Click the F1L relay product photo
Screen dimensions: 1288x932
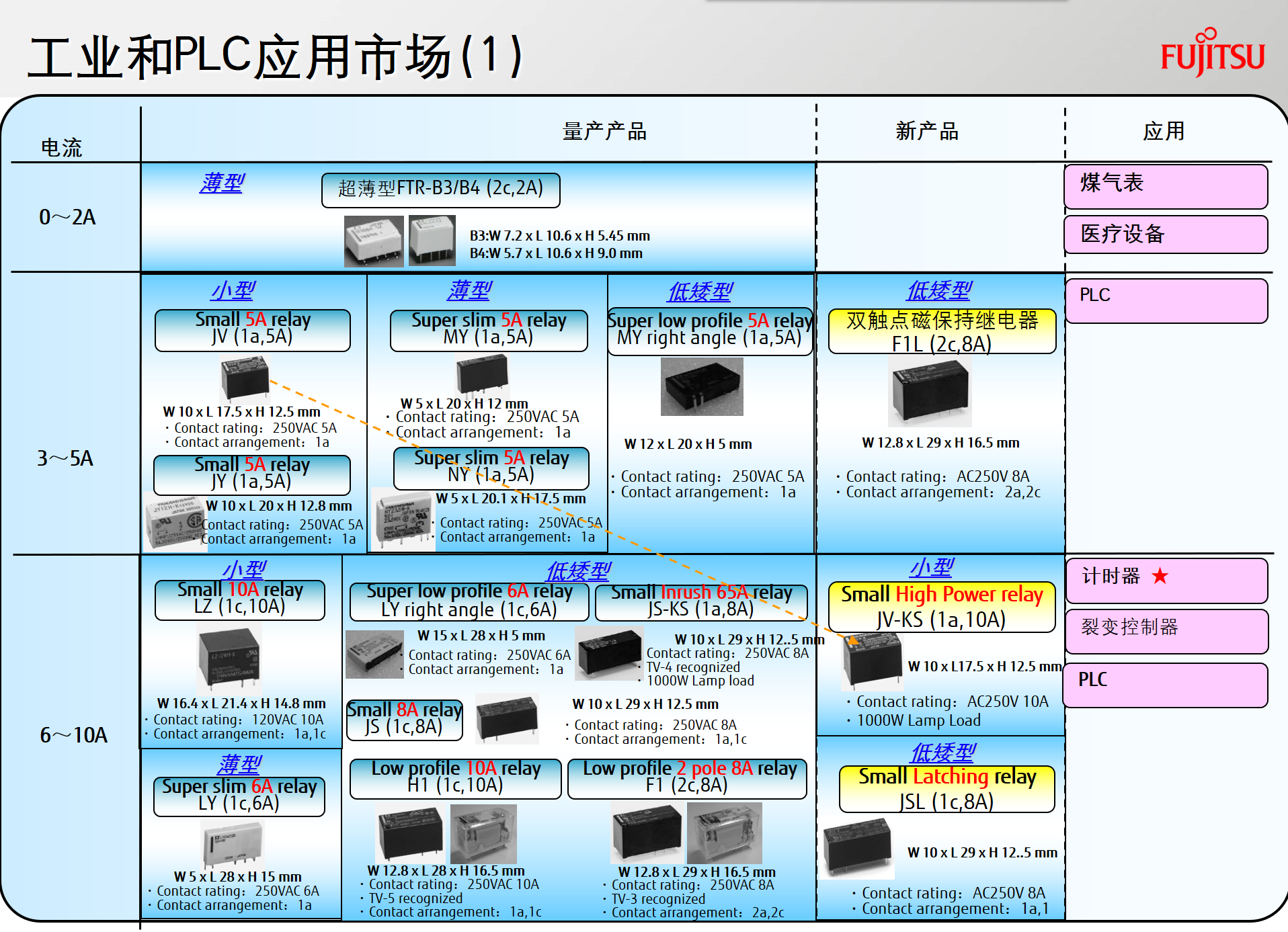point(930,392)
